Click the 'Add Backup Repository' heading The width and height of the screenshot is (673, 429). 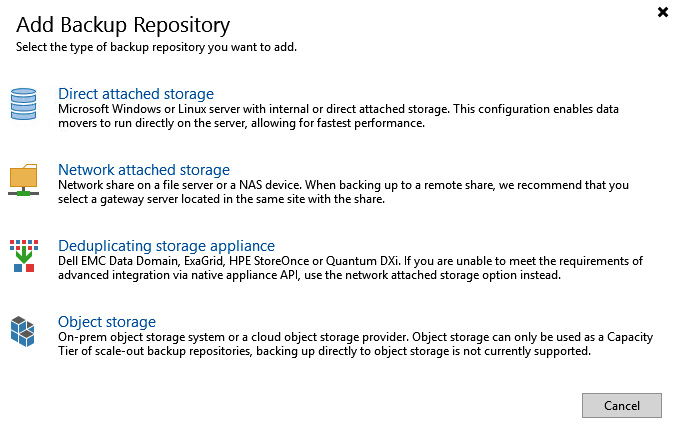[123, 25]
